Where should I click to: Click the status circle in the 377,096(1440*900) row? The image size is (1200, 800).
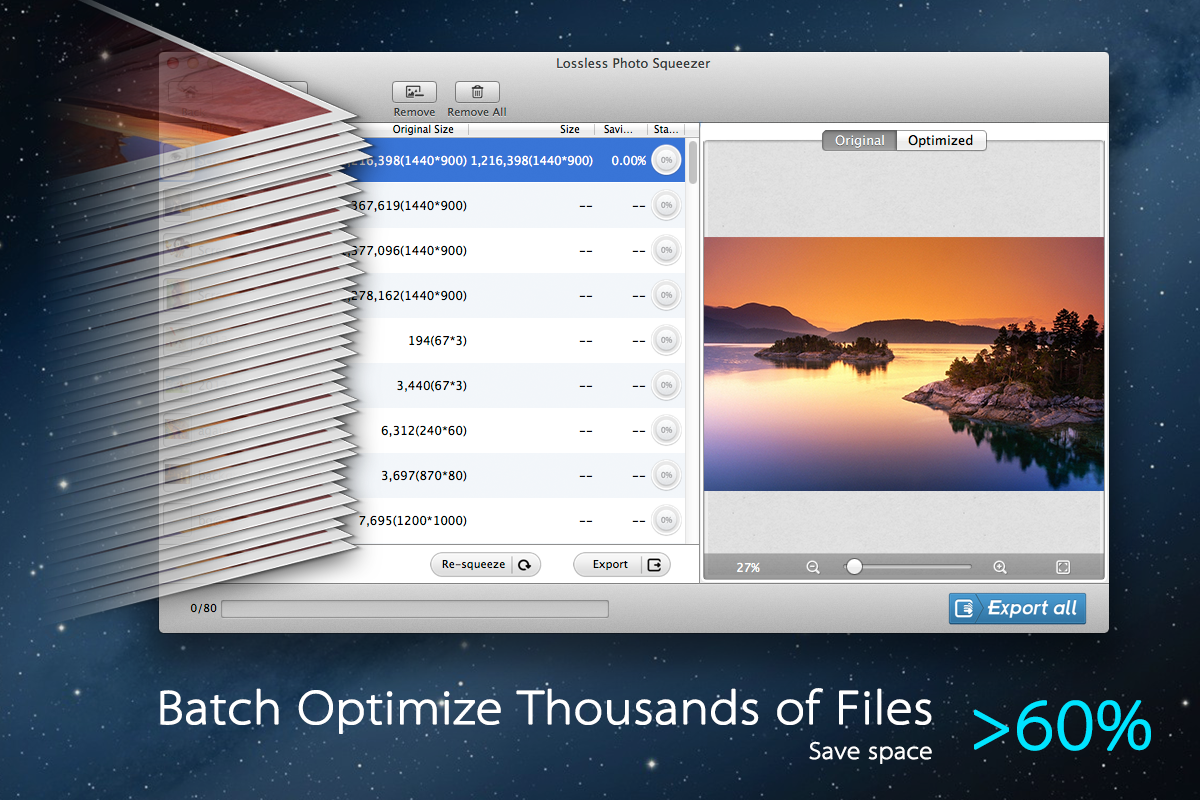pos(666,250)
